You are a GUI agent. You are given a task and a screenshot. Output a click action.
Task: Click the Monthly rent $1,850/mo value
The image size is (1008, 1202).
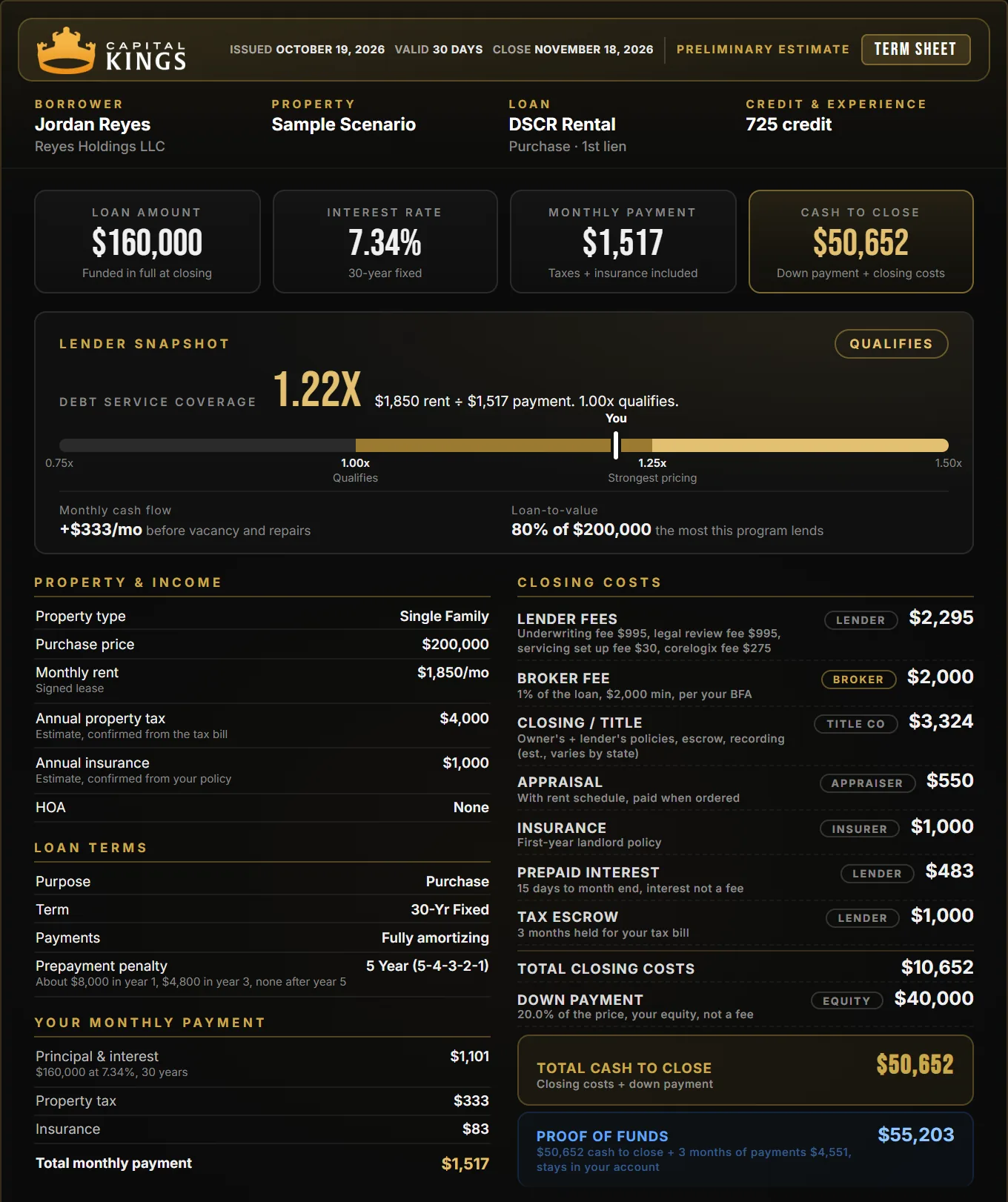453,673
